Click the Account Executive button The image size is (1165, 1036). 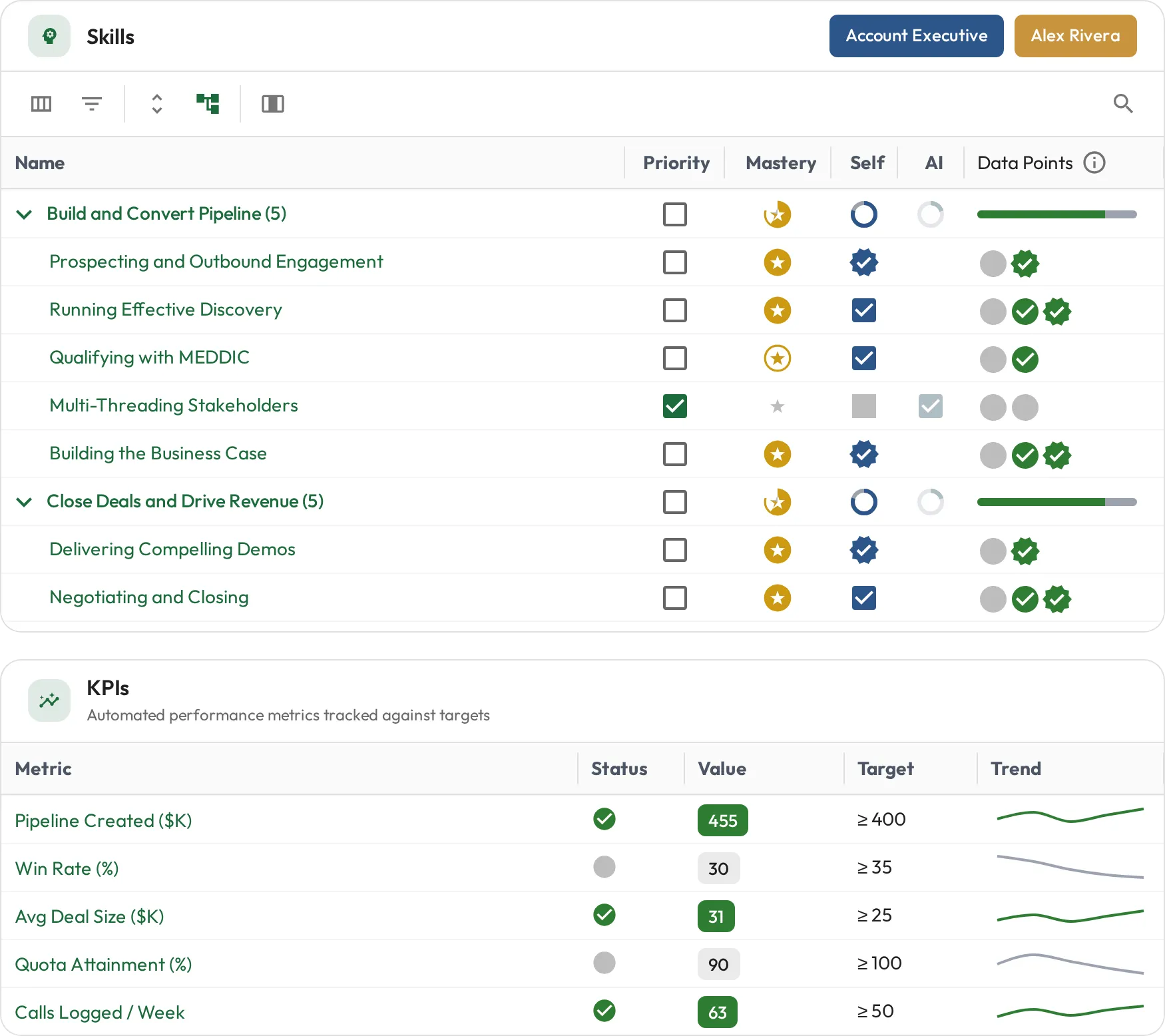point(916,36)
